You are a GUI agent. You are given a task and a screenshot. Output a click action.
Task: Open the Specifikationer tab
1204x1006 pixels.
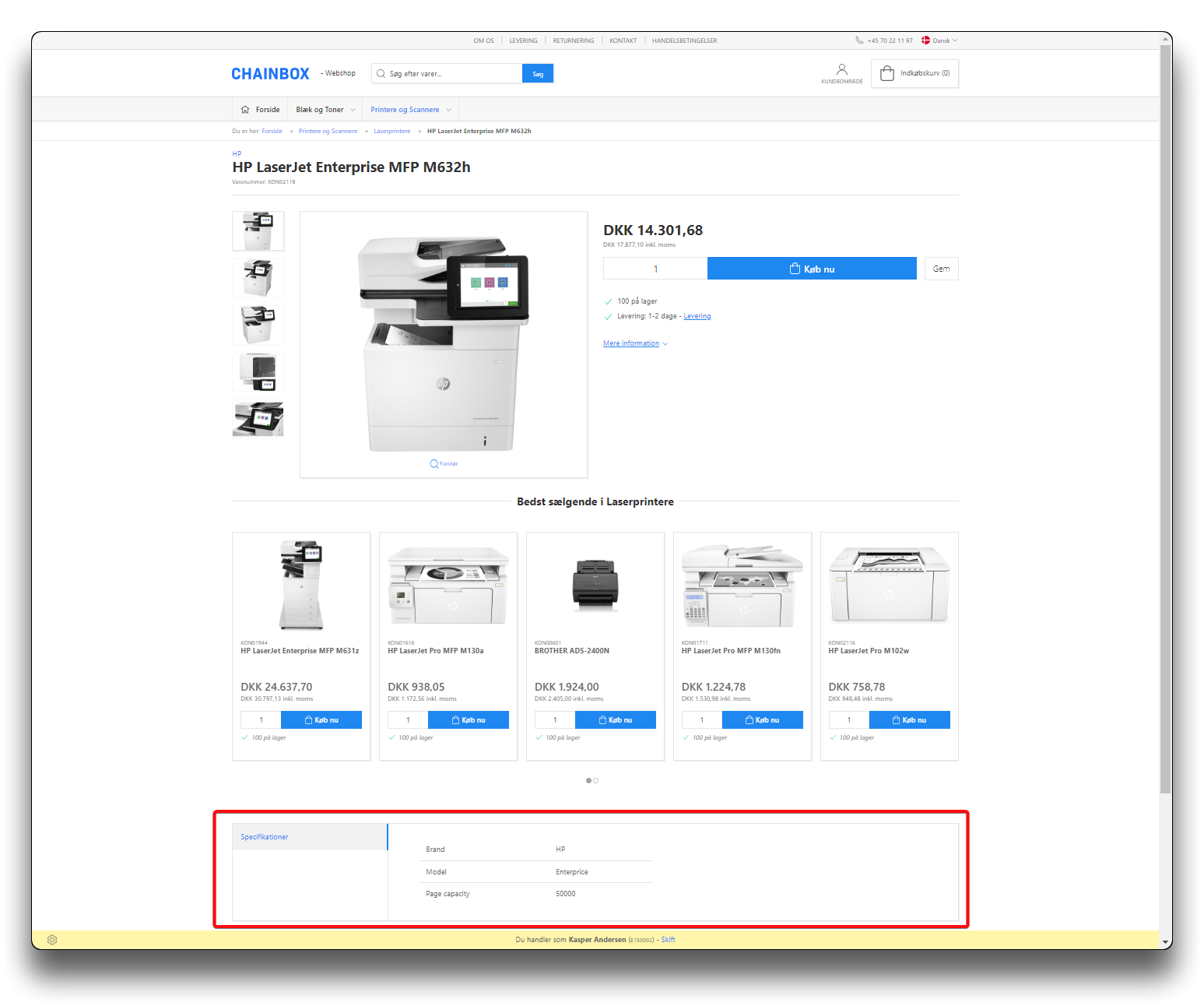point(265,837)
